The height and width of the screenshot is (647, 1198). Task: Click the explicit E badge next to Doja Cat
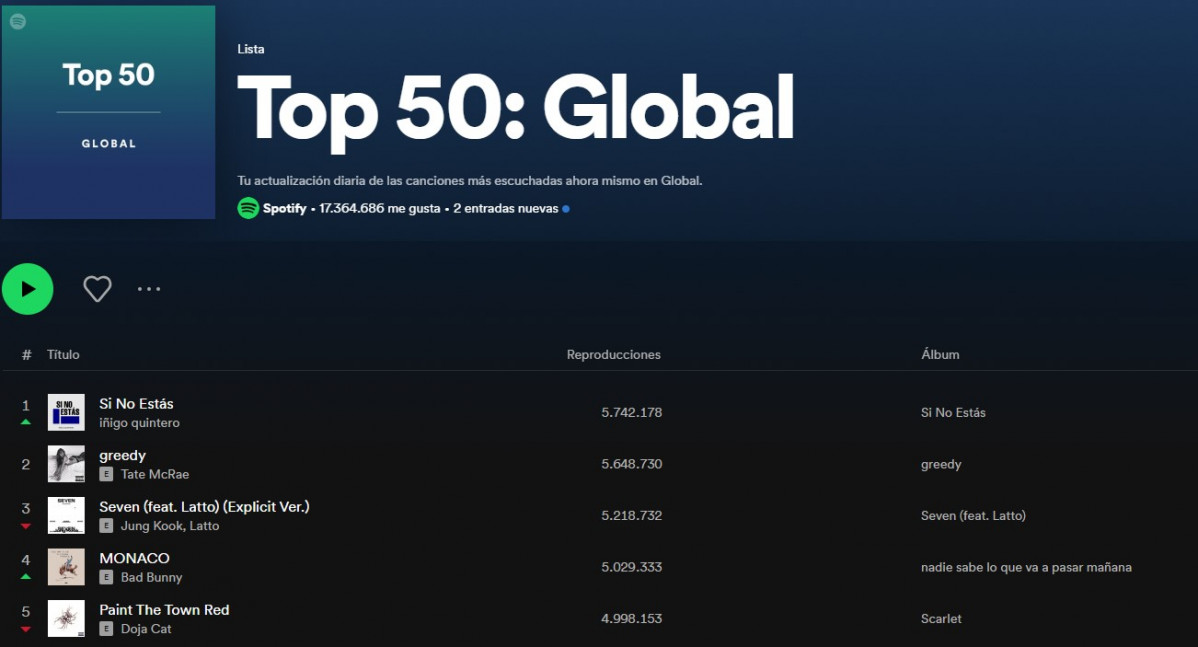point(106,629)
